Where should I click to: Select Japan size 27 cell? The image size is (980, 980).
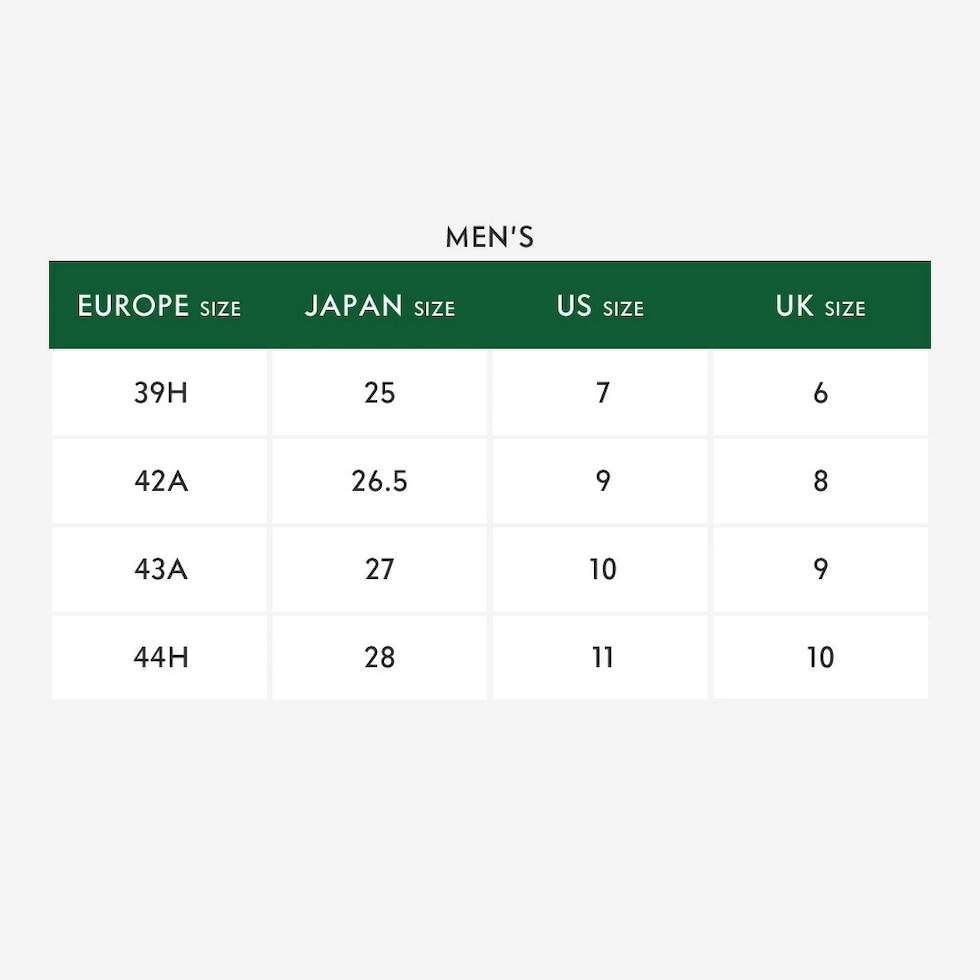380,569
